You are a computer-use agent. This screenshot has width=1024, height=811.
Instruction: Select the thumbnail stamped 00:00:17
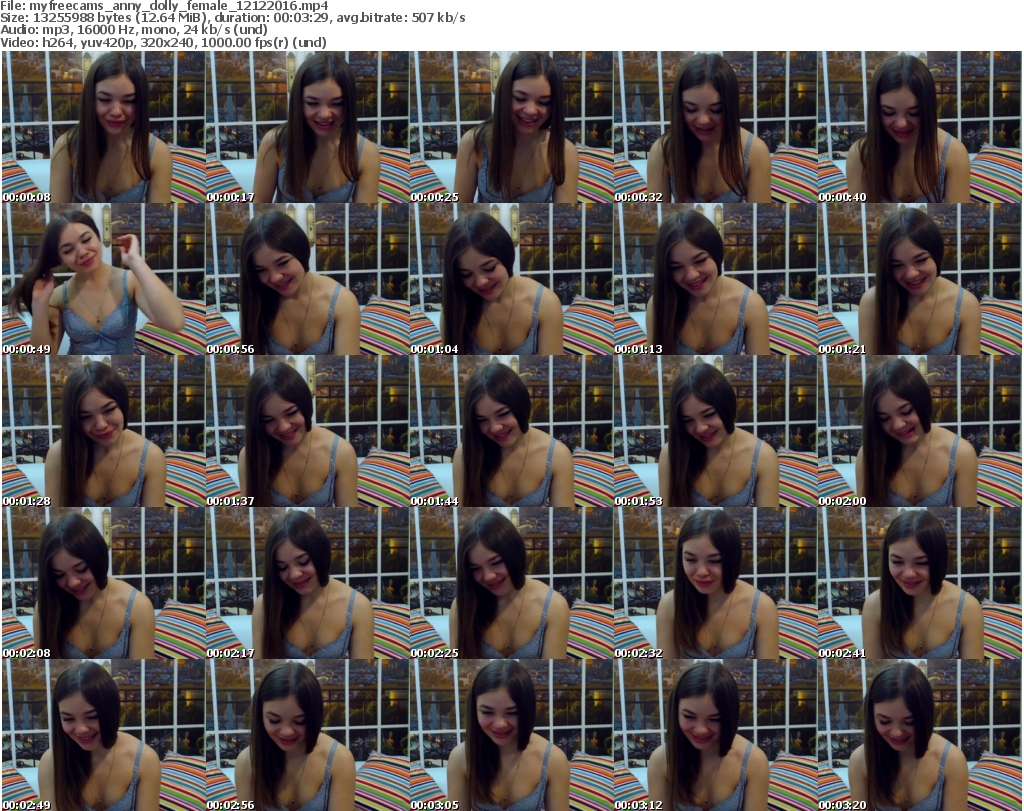click(x=308, y=127)
